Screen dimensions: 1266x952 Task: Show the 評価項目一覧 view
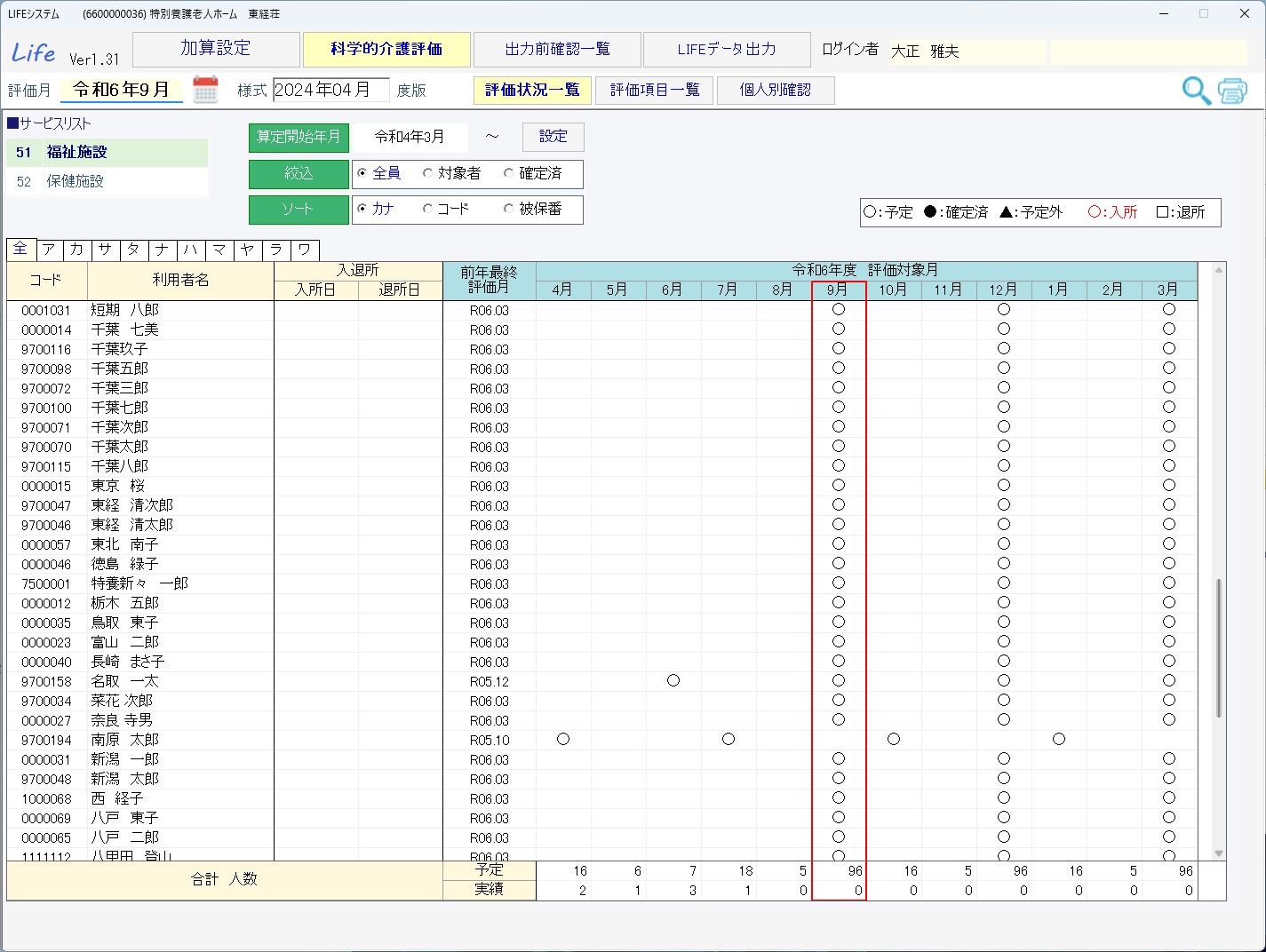pyautogui.click(x=655, y=90)
